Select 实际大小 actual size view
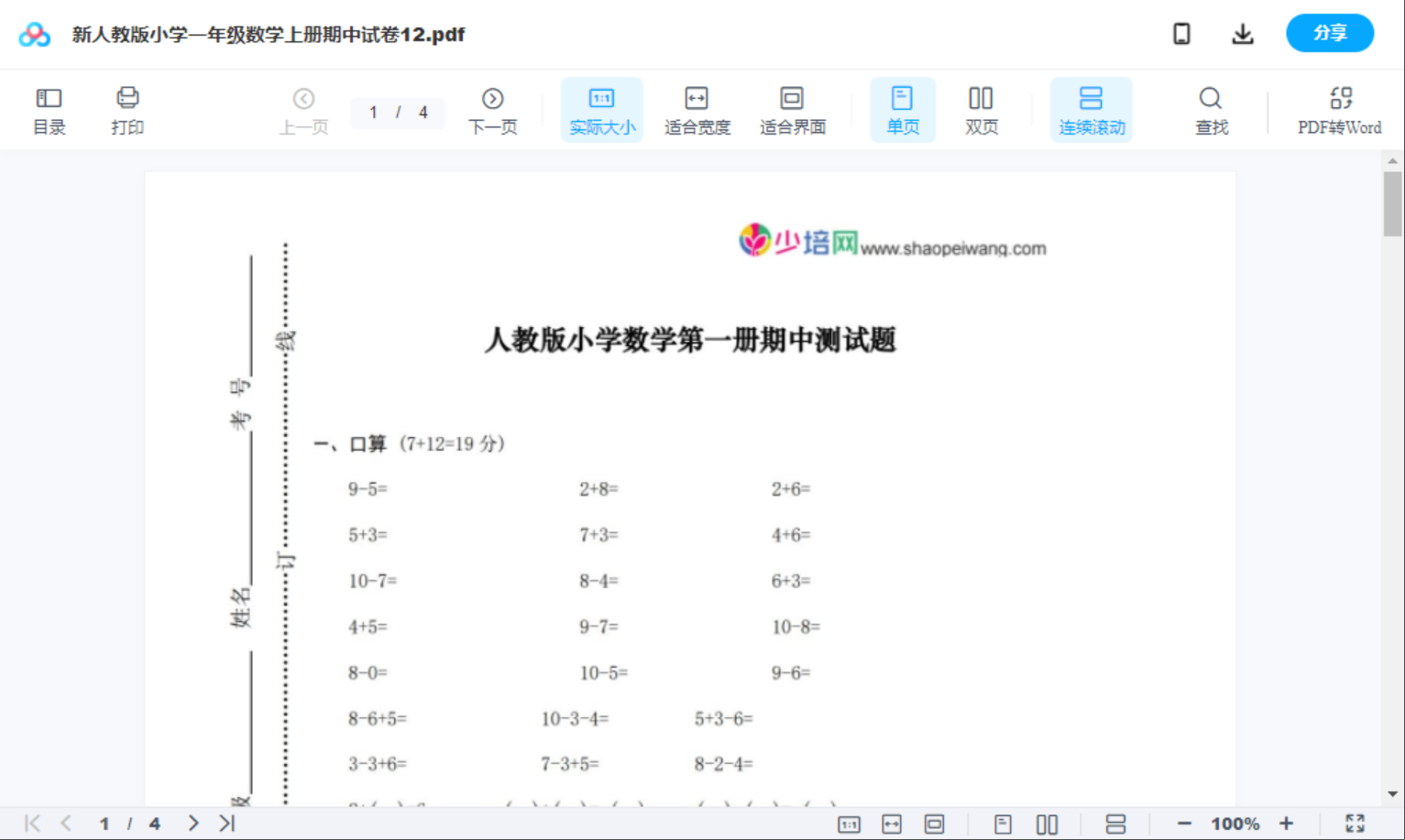This screenshot has width=1405, height=840. pyautogui.click(x=601, y=109)
